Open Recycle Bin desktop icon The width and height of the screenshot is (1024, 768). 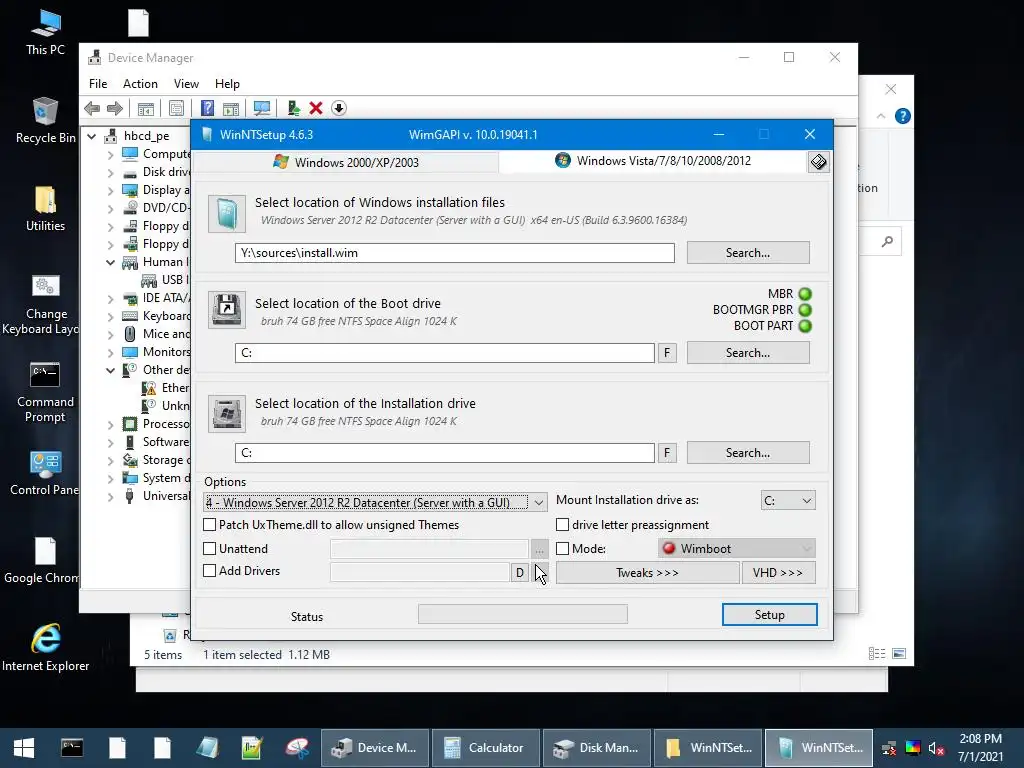[45, 120]
